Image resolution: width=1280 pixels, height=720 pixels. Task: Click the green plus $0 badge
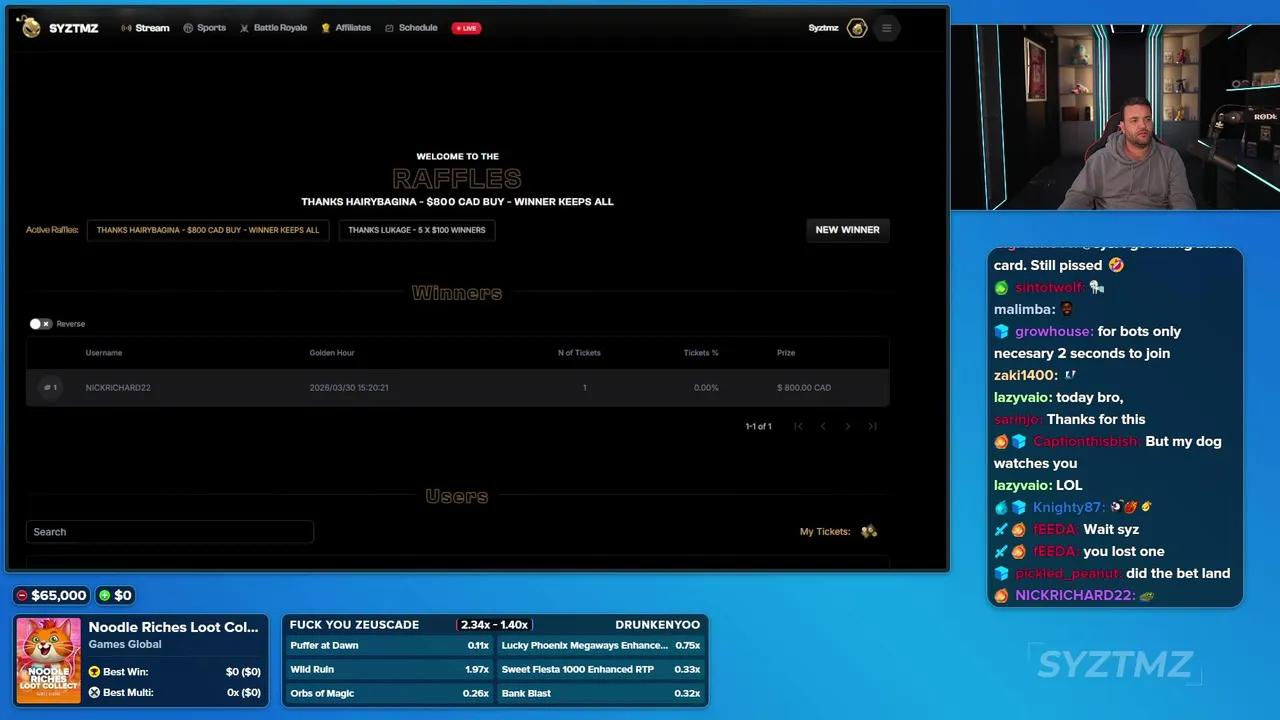pos(115,595)
